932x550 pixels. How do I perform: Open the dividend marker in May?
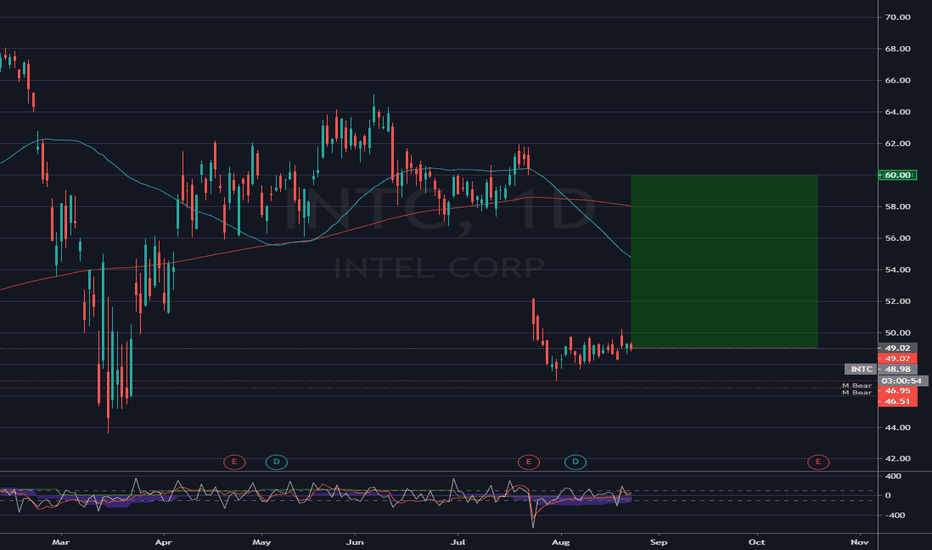pos(276,462)
